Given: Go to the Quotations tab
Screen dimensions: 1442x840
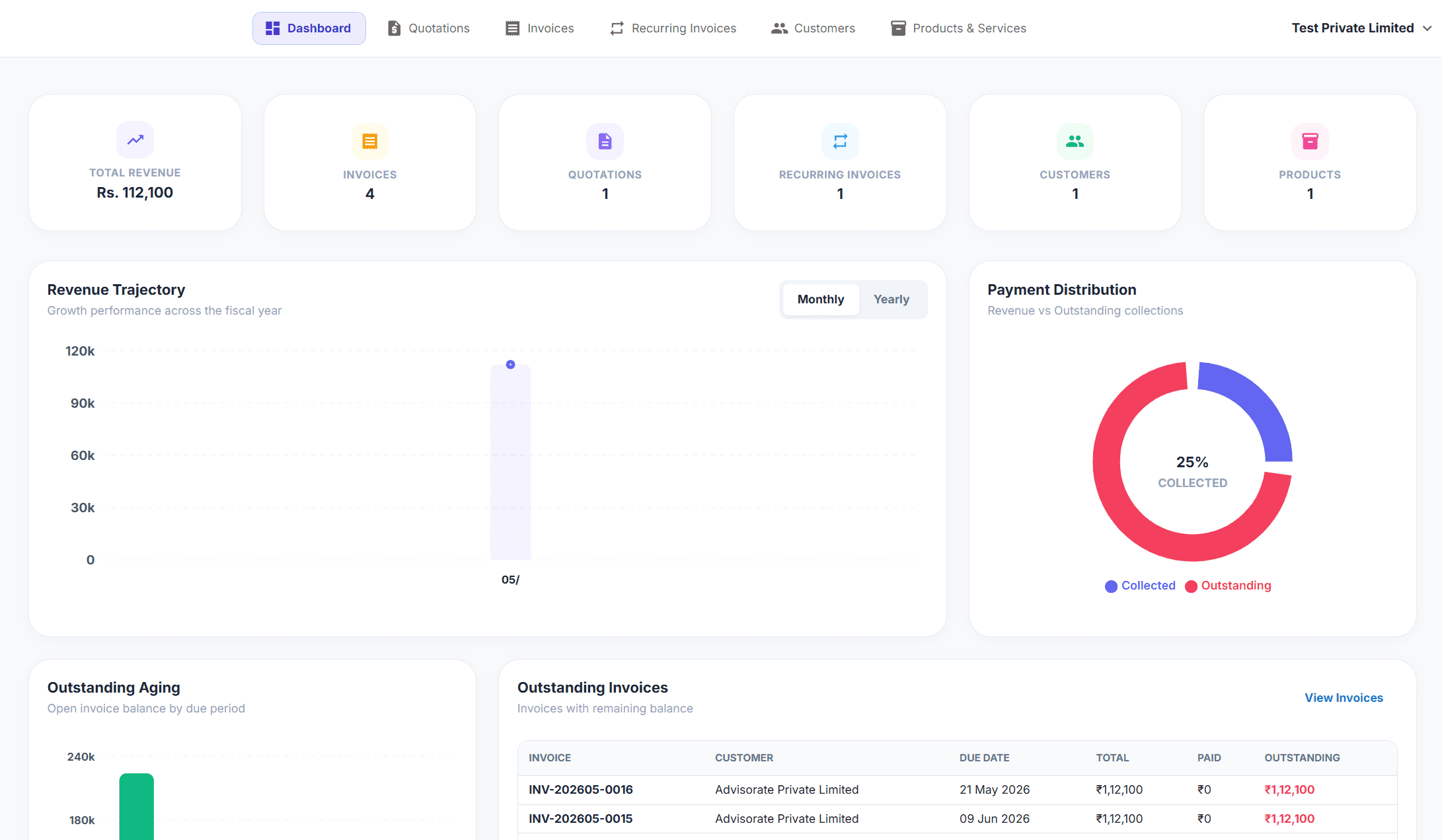Looking at the screenshot, I should (428, 28).
